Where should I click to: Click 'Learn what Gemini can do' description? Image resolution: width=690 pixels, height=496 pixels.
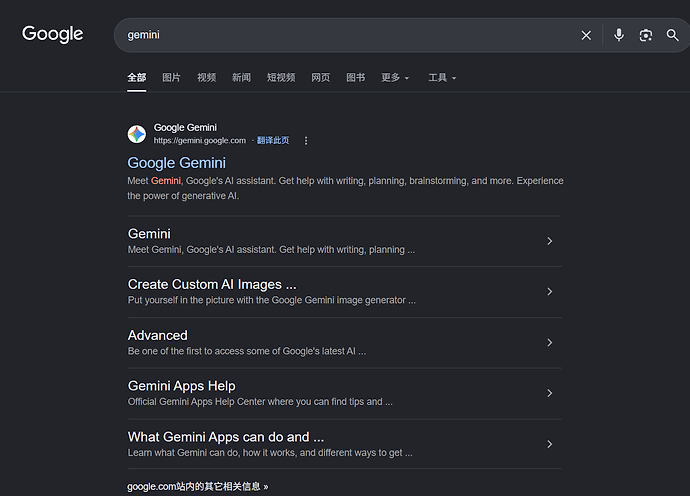pyautogui.click(x=270, y=453)
